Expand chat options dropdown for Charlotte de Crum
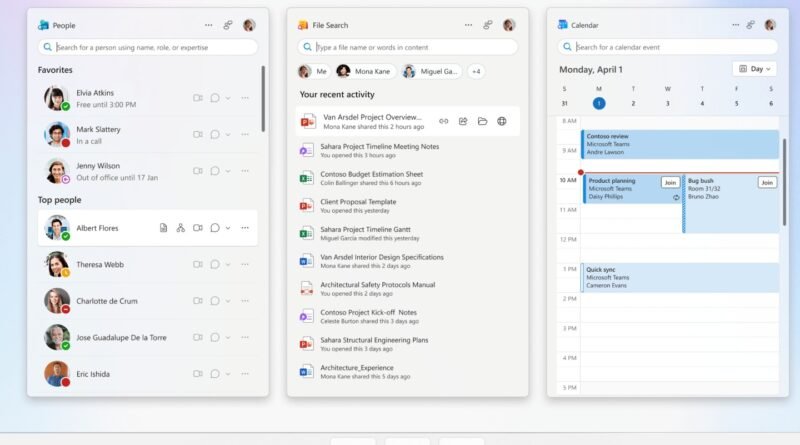Viewport: 800px width, 445px height. tap(228, 301)
